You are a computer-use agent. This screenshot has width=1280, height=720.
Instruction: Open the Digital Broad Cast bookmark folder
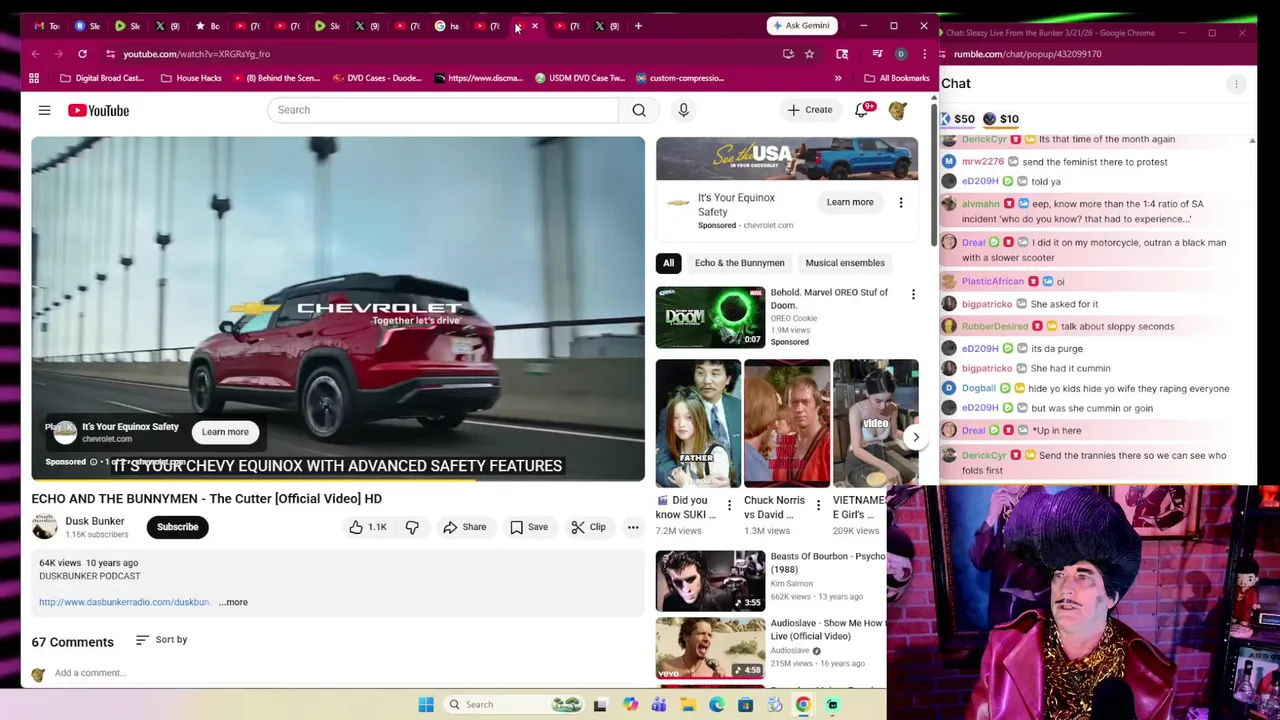pos(102,78)
